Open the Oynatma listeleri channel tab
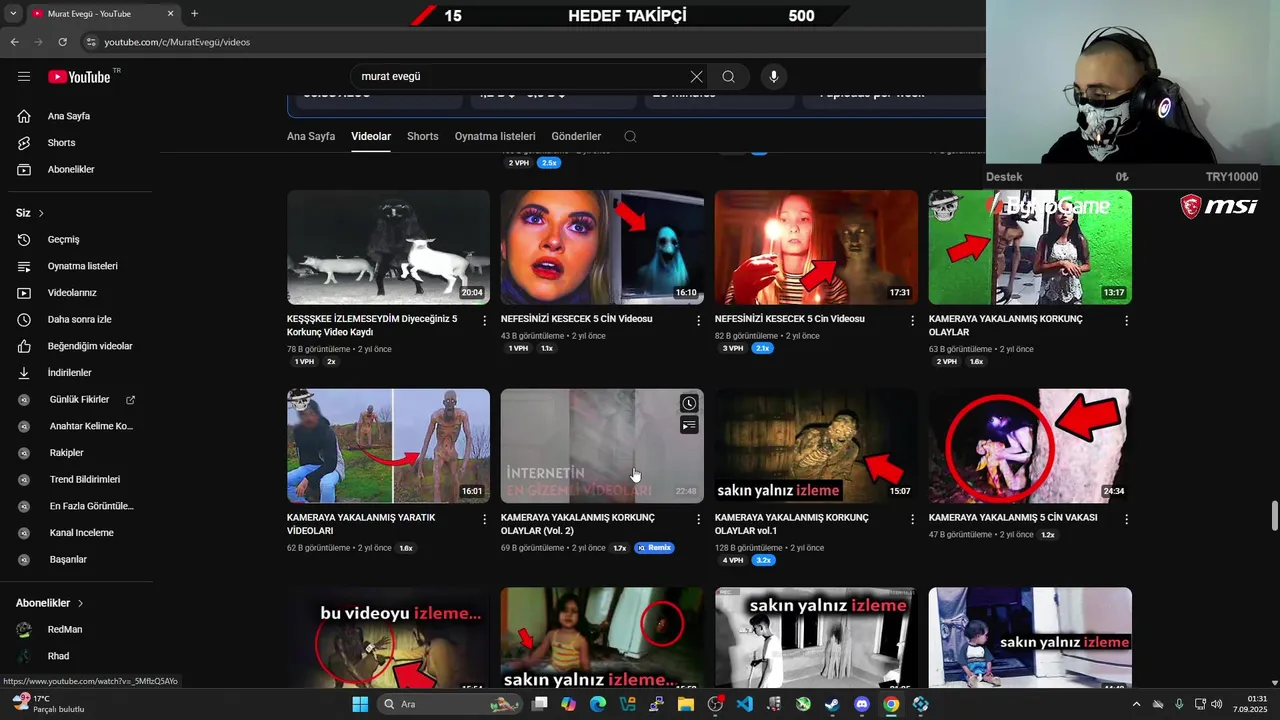The image size is (1280, 720). click(495, 136)
